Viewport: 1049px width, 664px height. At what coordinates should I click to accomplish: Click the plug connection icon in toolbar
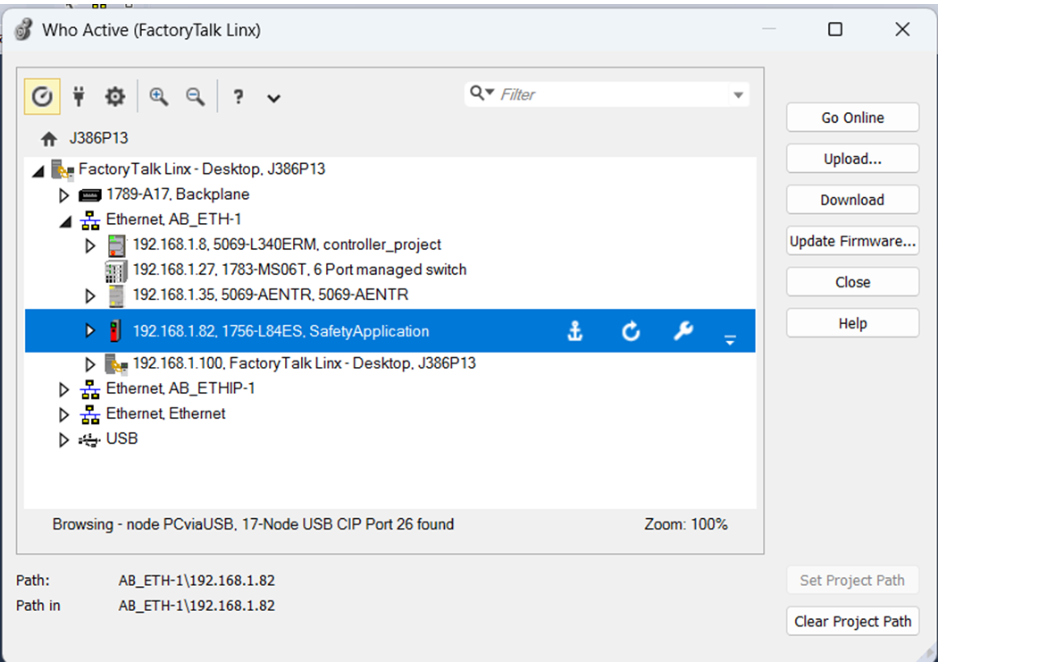point(79,96)
